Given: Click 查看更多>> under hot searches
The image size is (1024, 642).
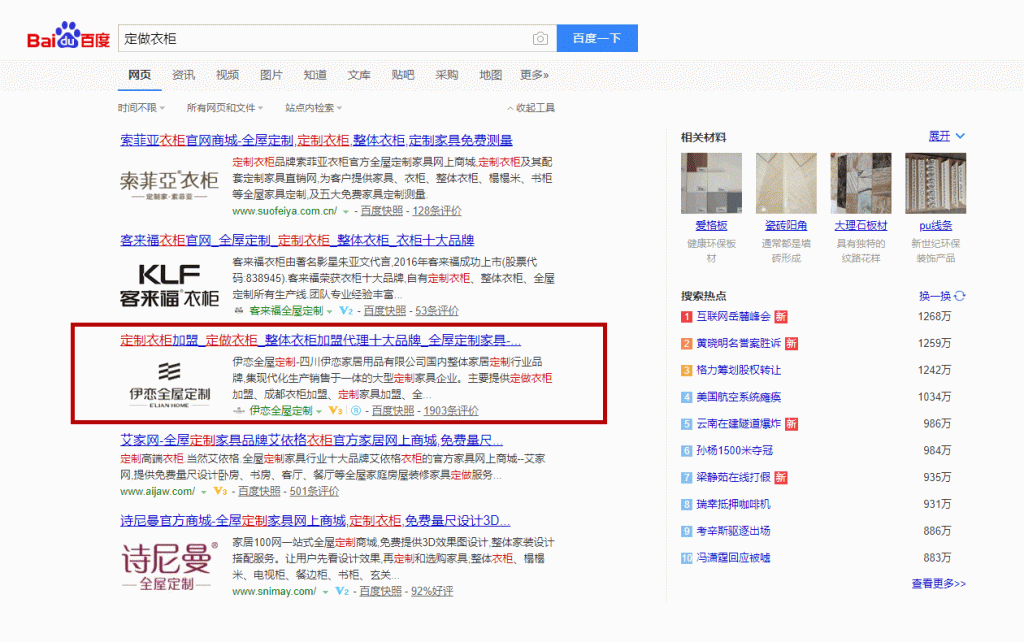Looking at the screenshot, I should click(x=938, y=584).
